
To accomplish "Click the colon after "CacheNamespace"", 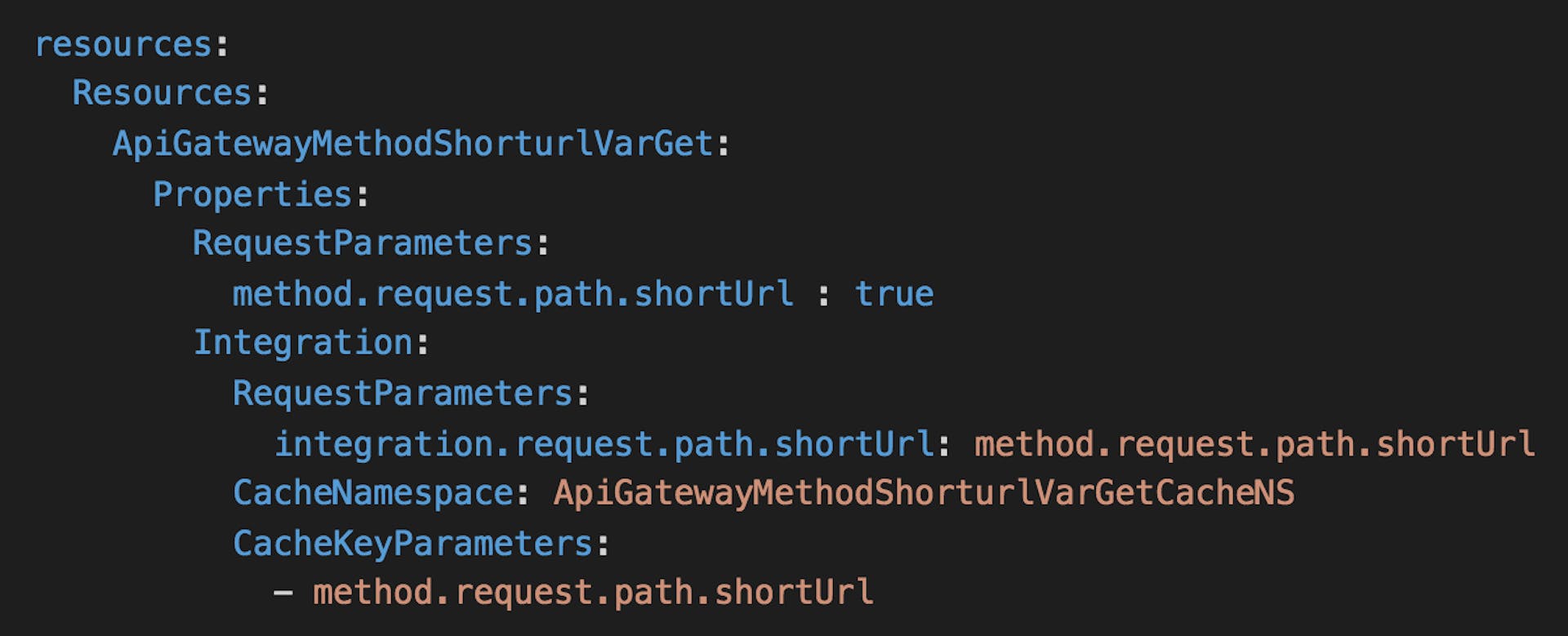I will (523, 495).
